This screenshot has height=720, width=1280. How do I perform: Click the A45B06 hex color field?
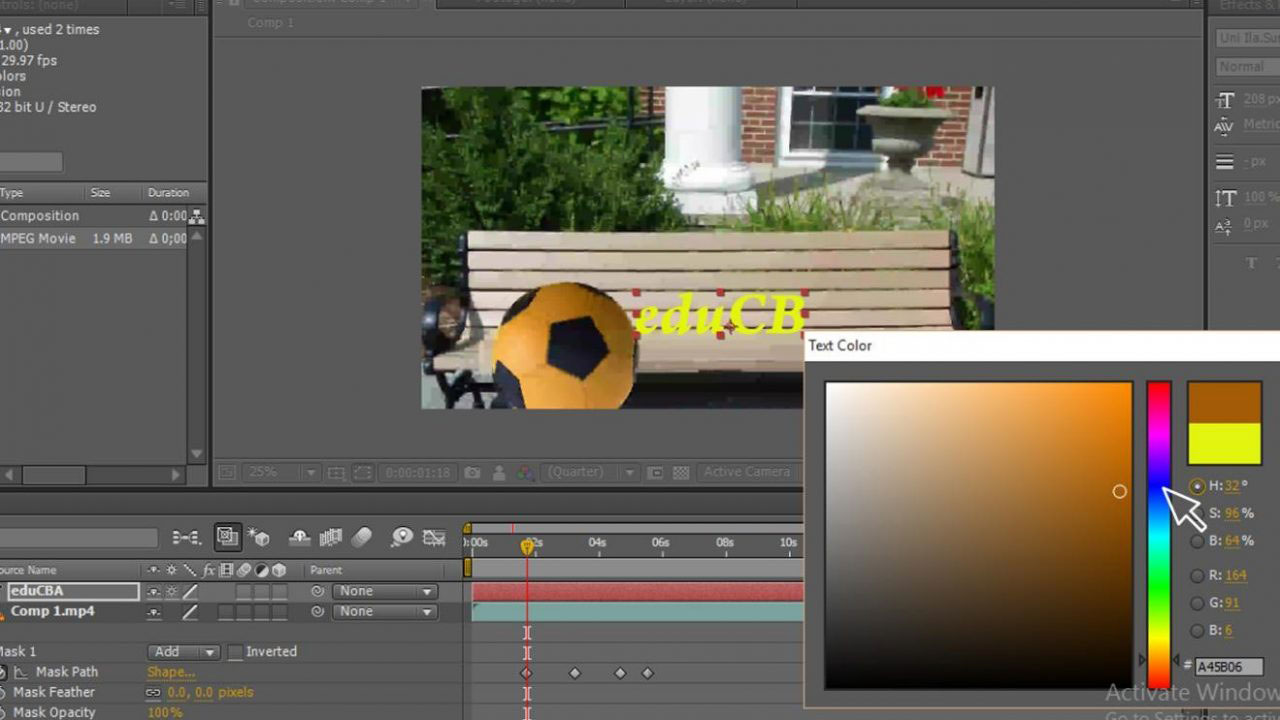coord(1230,666)
